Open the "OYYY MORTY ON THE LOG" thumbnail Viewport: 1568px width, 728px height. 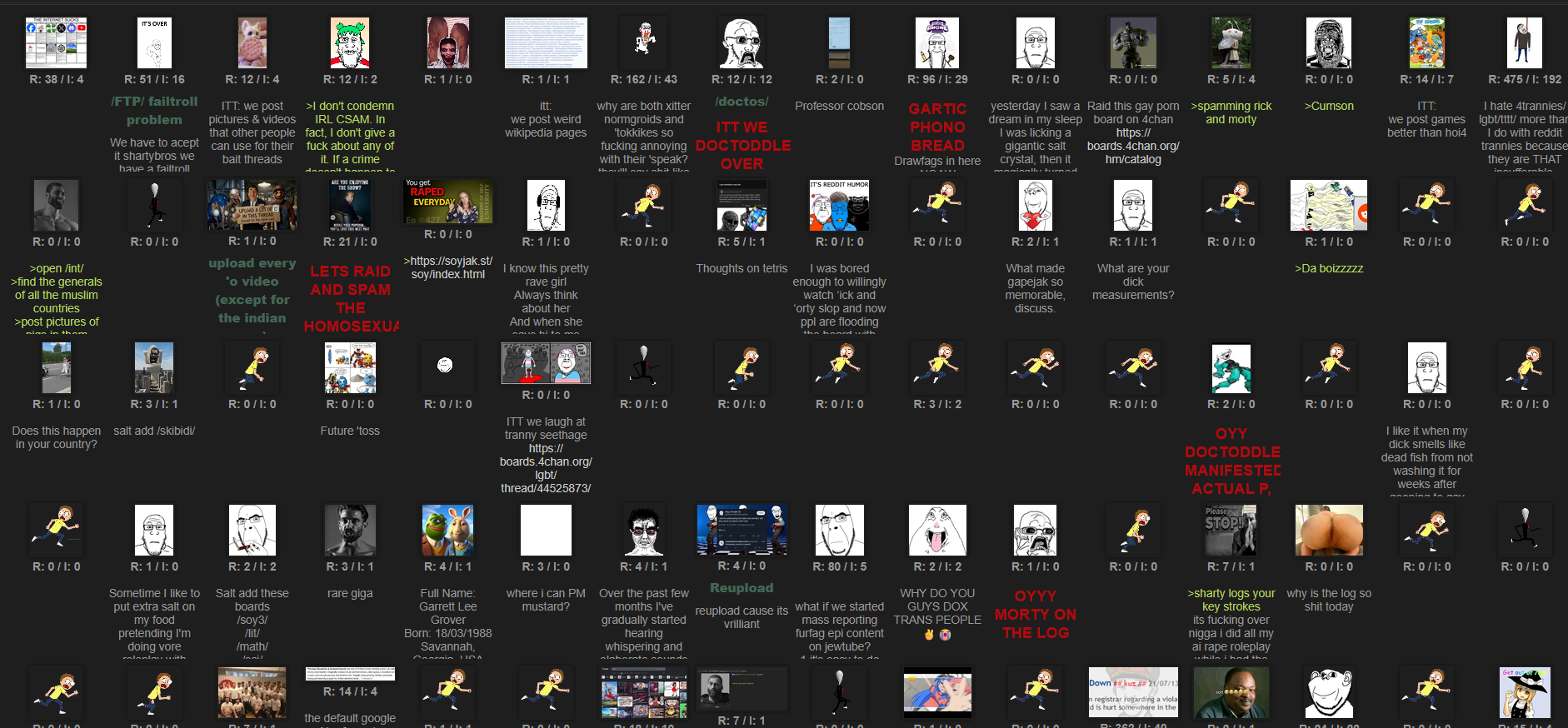coord(1036,530)
